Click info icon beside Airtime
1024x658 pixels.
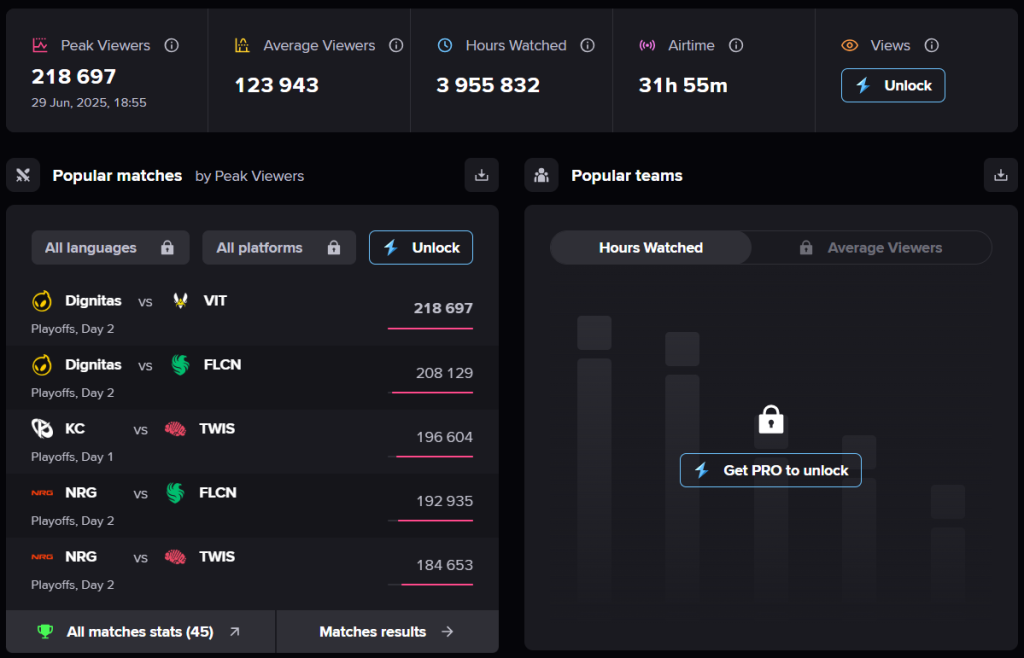736,45
